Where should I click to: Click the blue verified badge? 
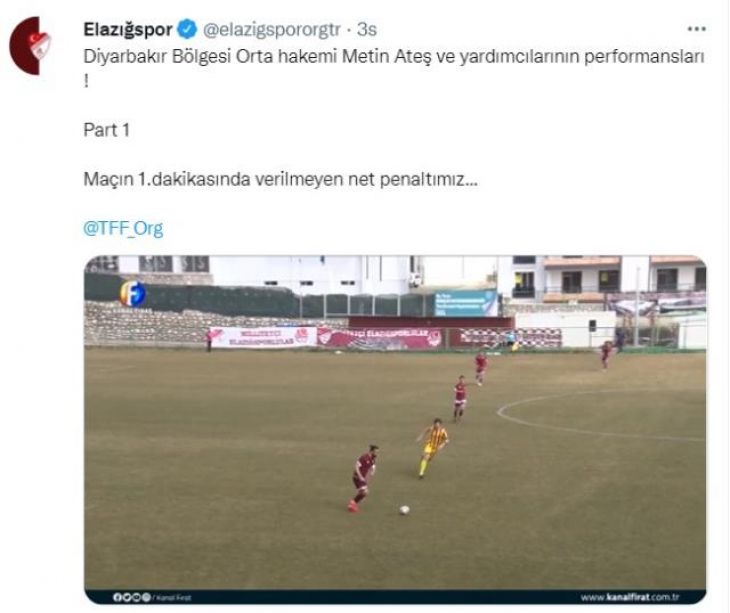pos(187,29)
